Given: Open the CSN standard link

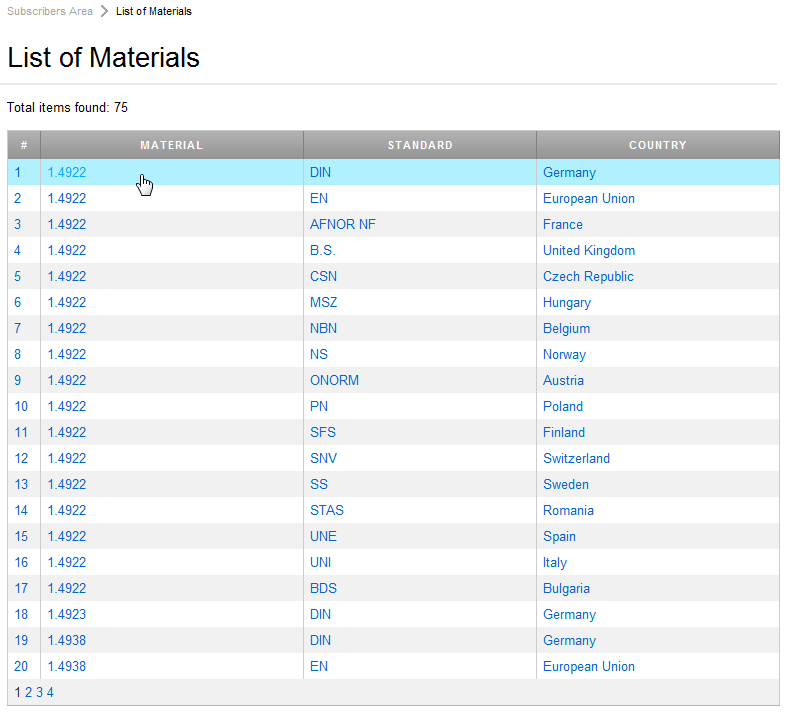Looking at the screenshot, I should click(x=323, y=276).
